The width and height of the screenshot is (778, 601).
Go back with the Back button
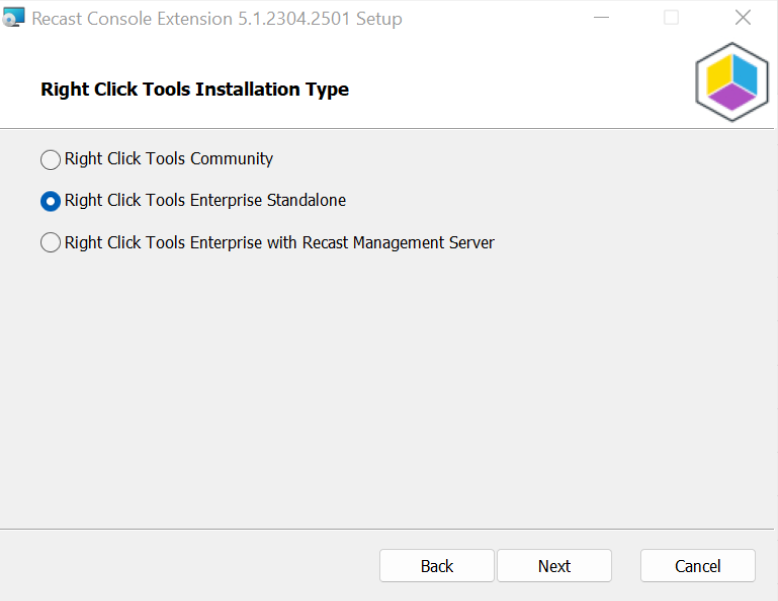tap(437, 566)
